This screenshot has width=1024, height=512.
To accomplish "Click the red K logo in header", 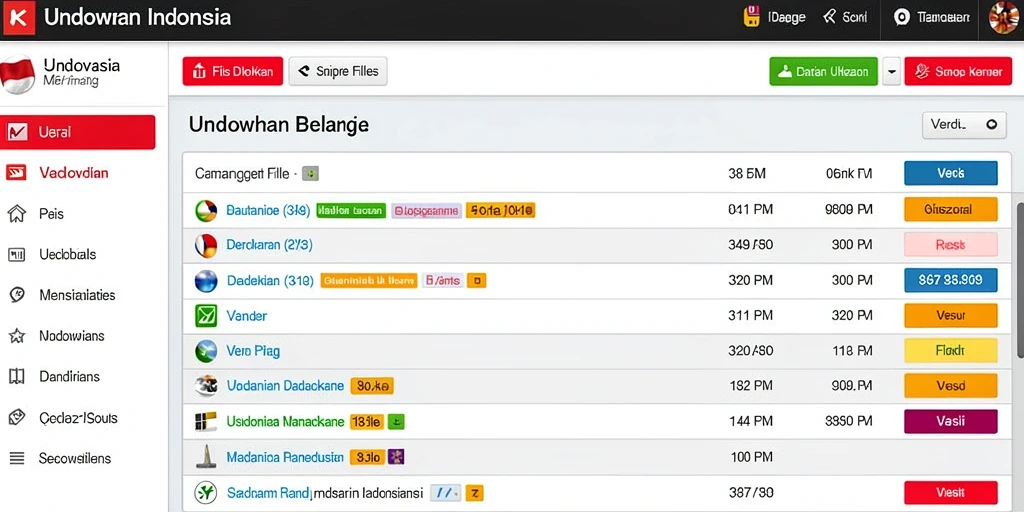I will (x=18, y=18).
